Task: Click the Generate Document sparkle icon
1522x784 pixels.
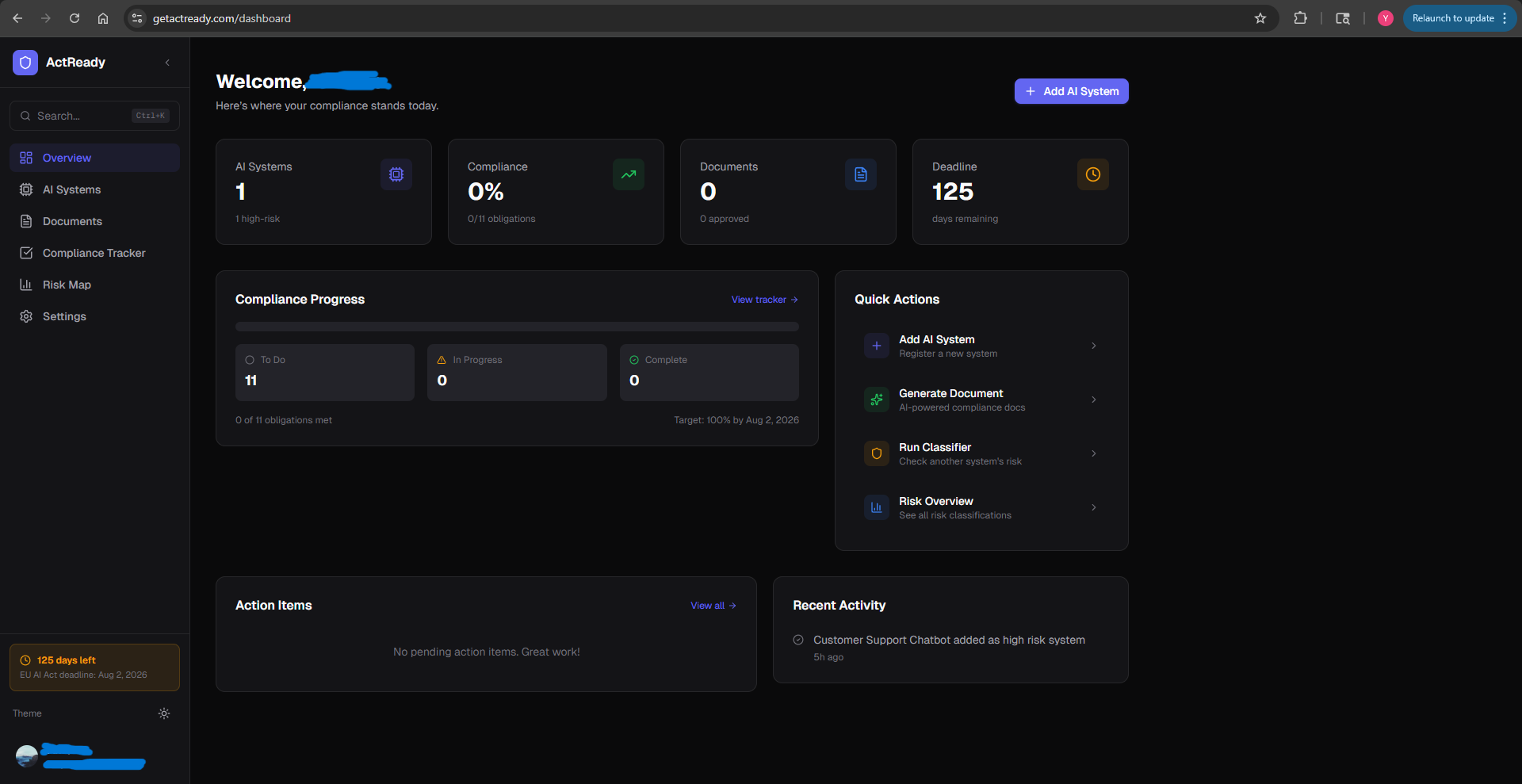Action: point(877,400)
